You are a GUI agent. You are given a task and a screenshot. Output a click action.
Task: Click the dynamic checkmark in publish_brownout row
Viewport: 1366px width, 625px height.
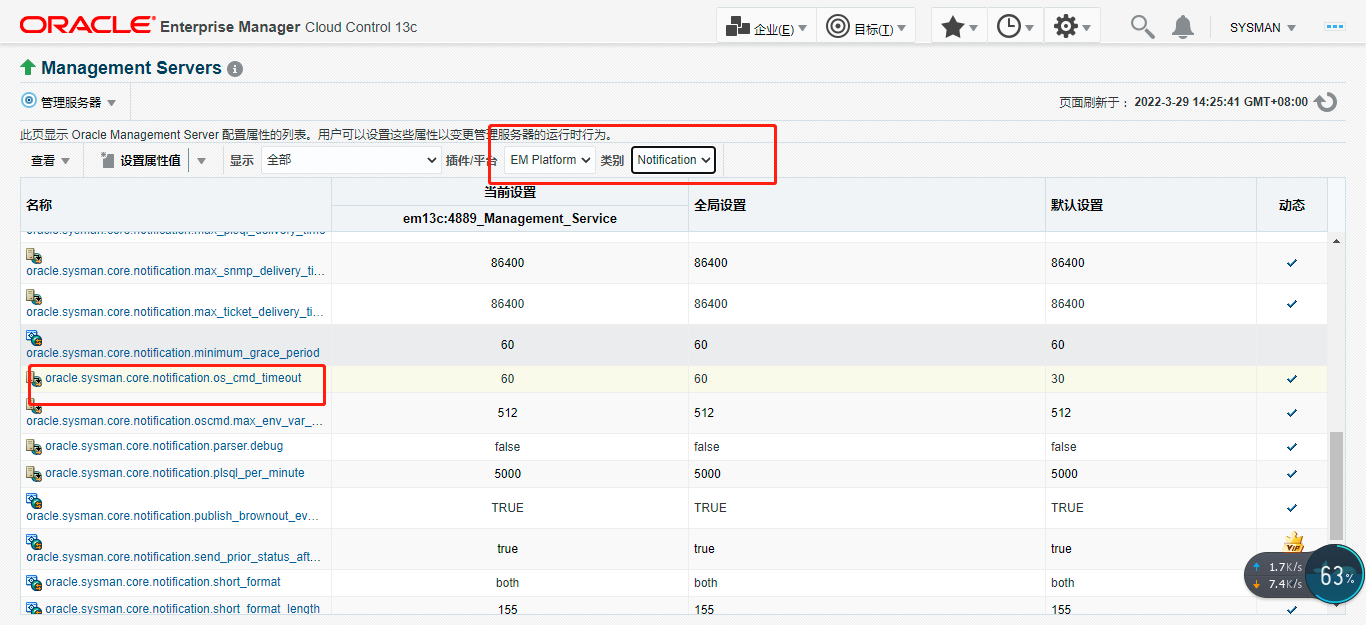tap(1292, 508)
